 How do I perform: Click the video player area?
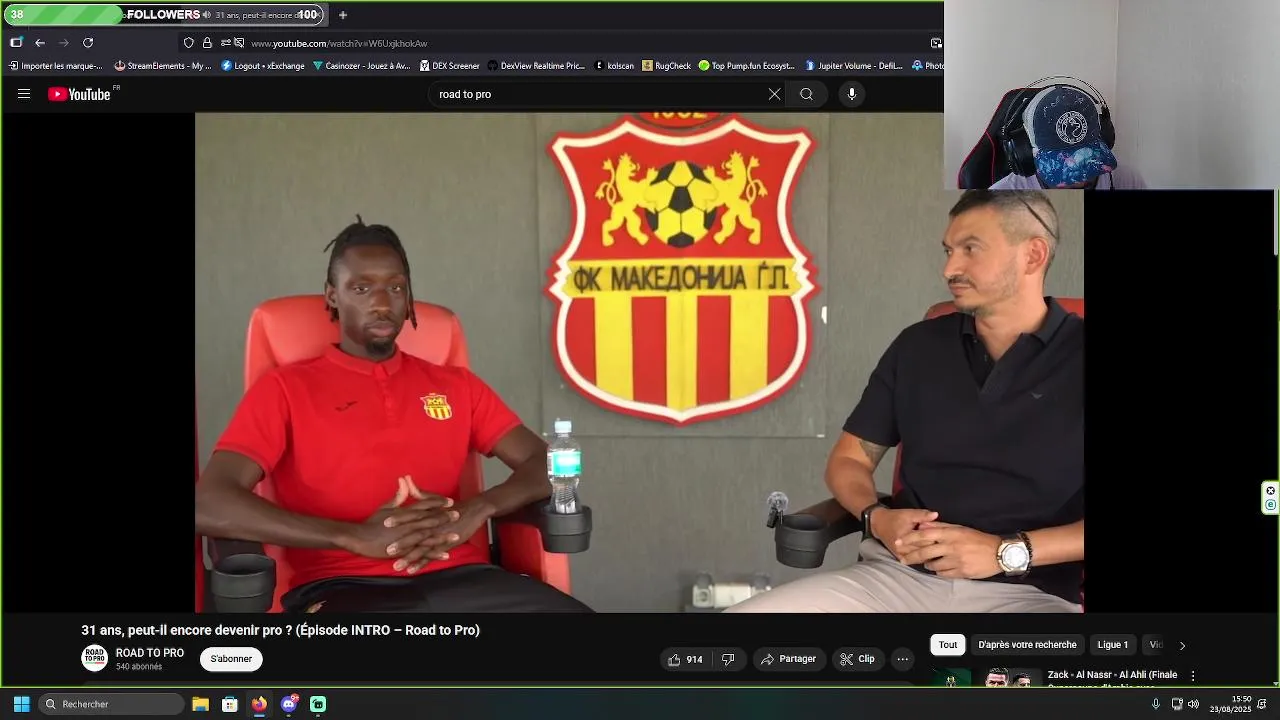[639, 362]
